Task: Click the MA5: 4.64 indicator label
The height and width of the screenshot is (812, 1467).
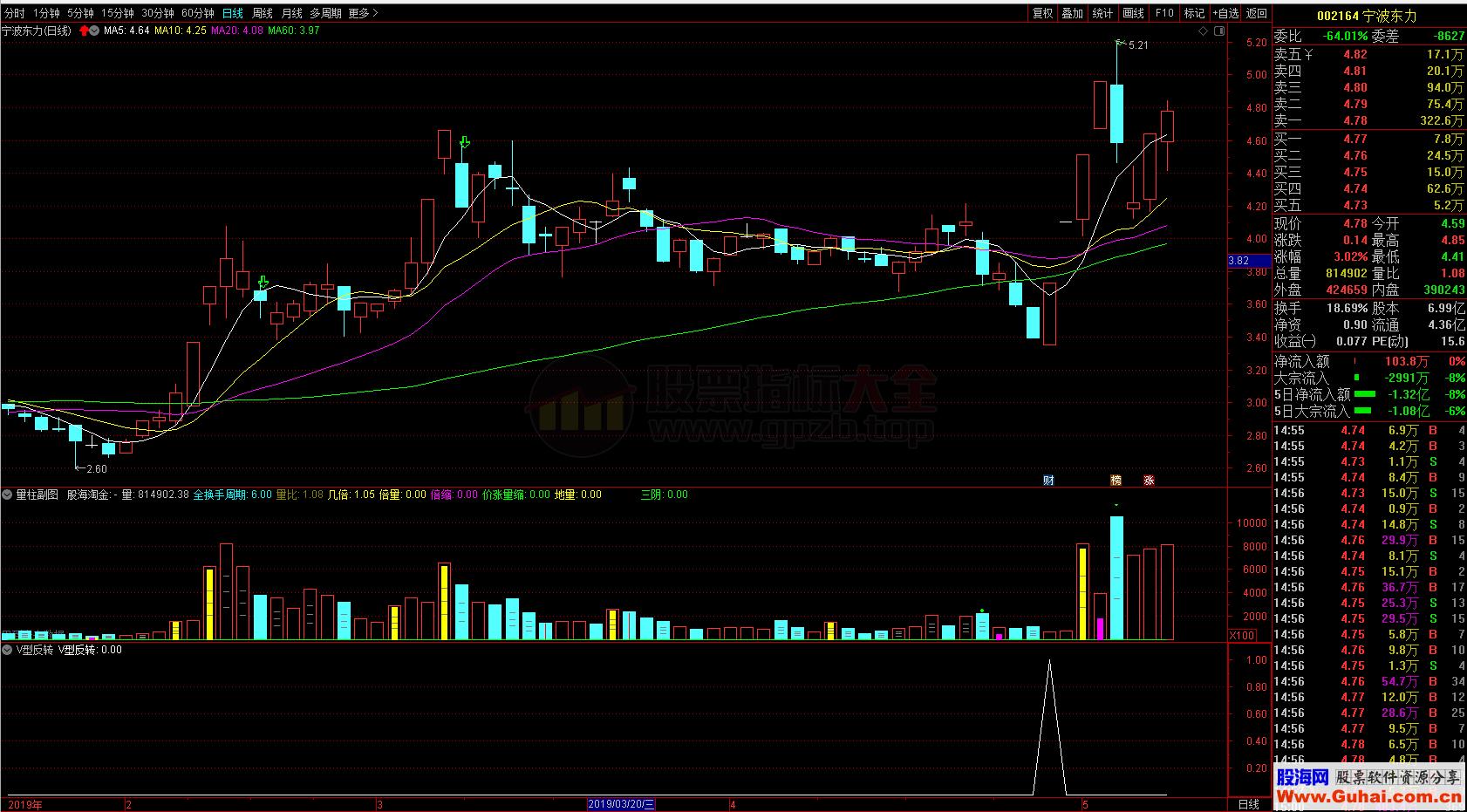Action: (127, 31)
